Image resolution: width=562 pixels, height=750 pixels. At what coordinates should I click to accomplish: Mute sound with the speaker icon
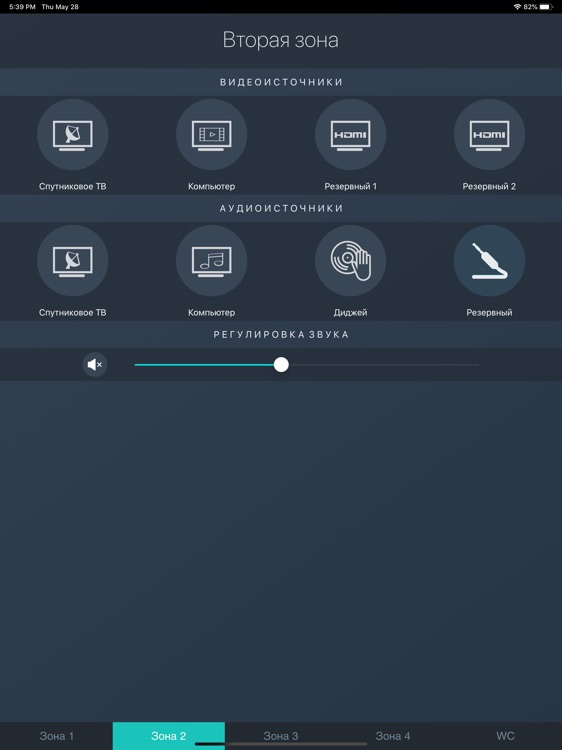coord(95,365)
